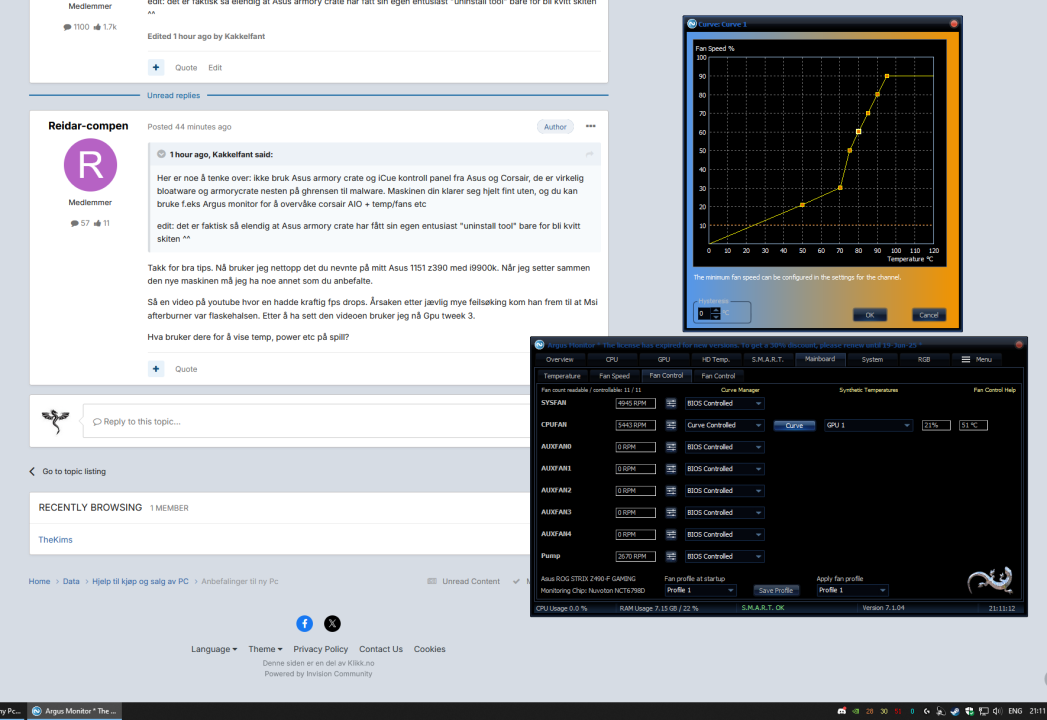Open CPUFAN channel settings icon

pyautogui.click(x=671, y=425)
